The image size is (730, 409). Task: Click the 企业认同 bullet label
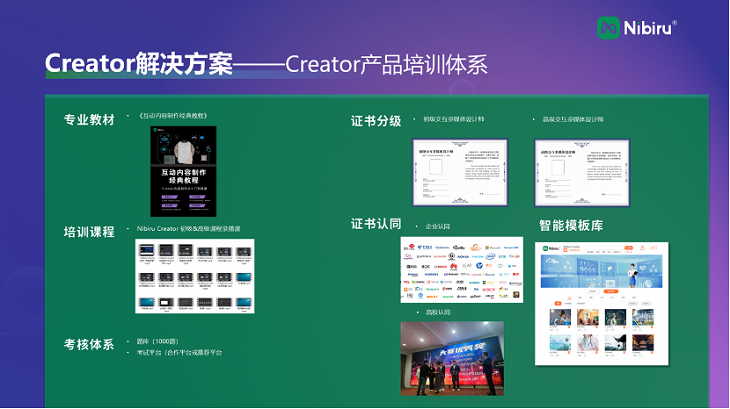tap(438, 227)
